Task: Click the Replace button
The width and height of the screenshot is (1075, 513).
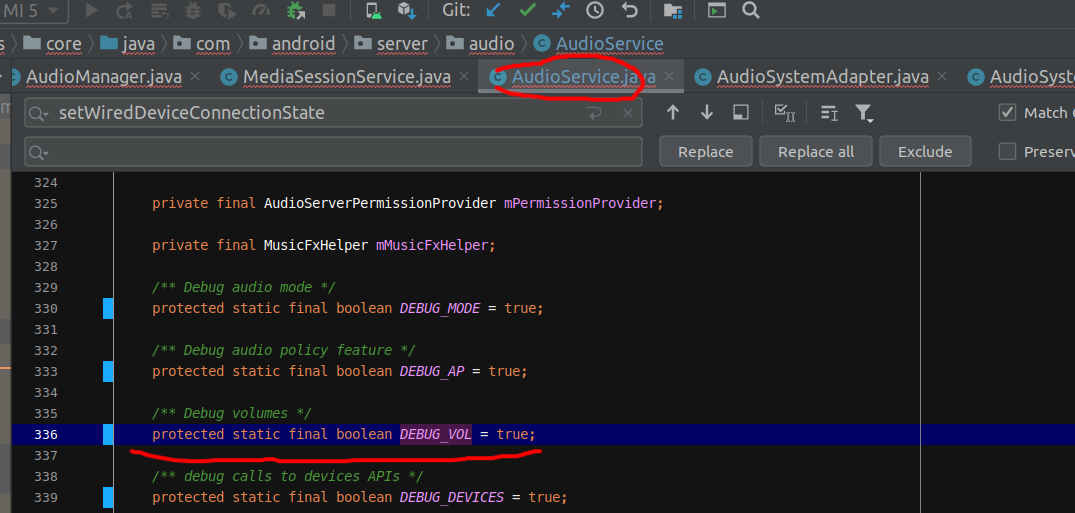Action: point(705,152)
